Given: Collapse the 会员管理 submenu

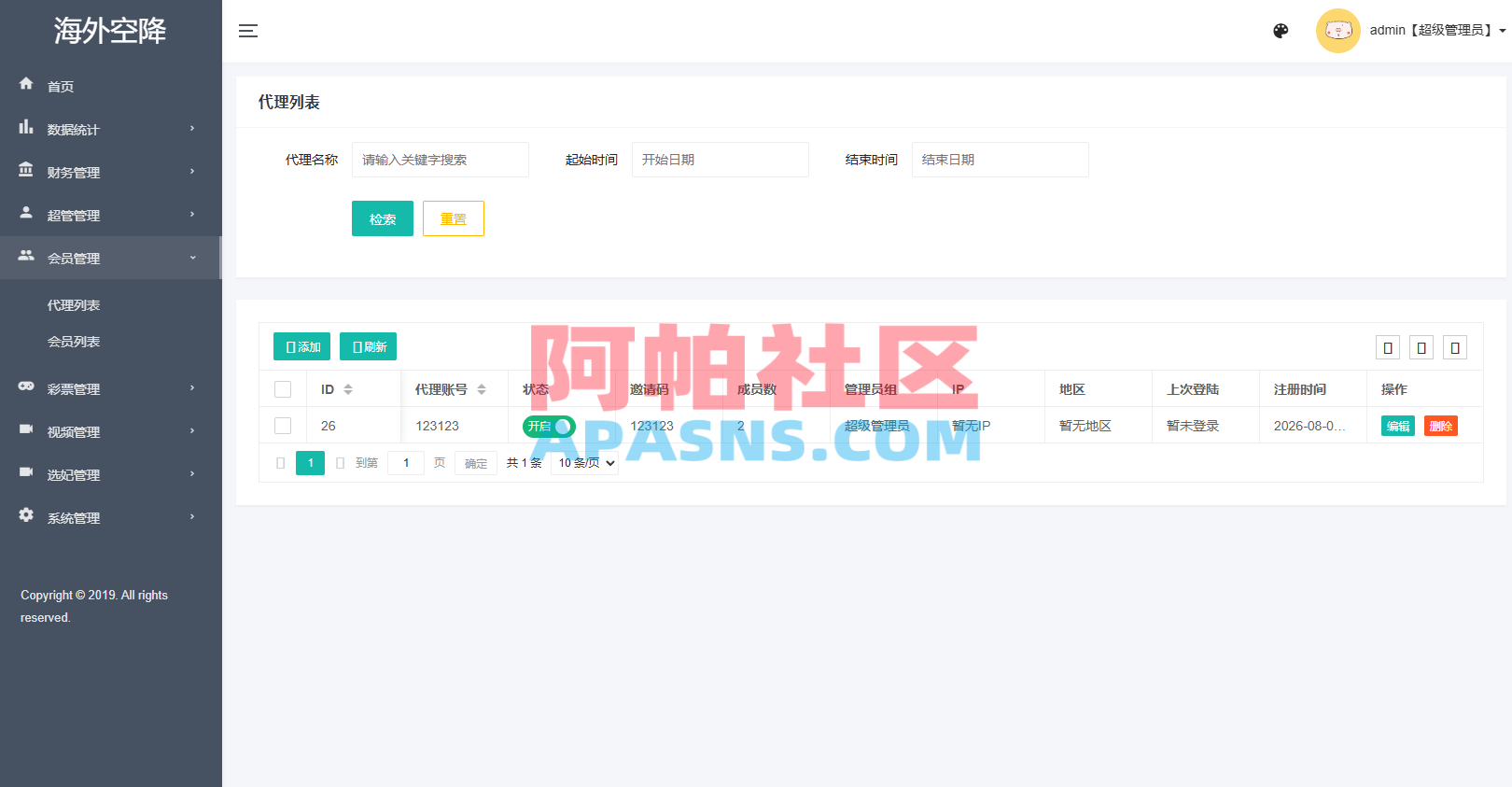Looking at the screenshot, I should tap(111, 258).
